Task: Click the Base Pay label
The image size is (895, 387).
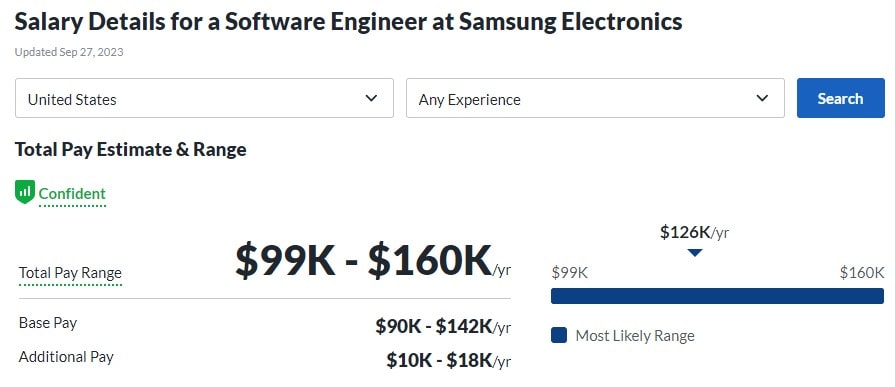Action: [48, 323]
